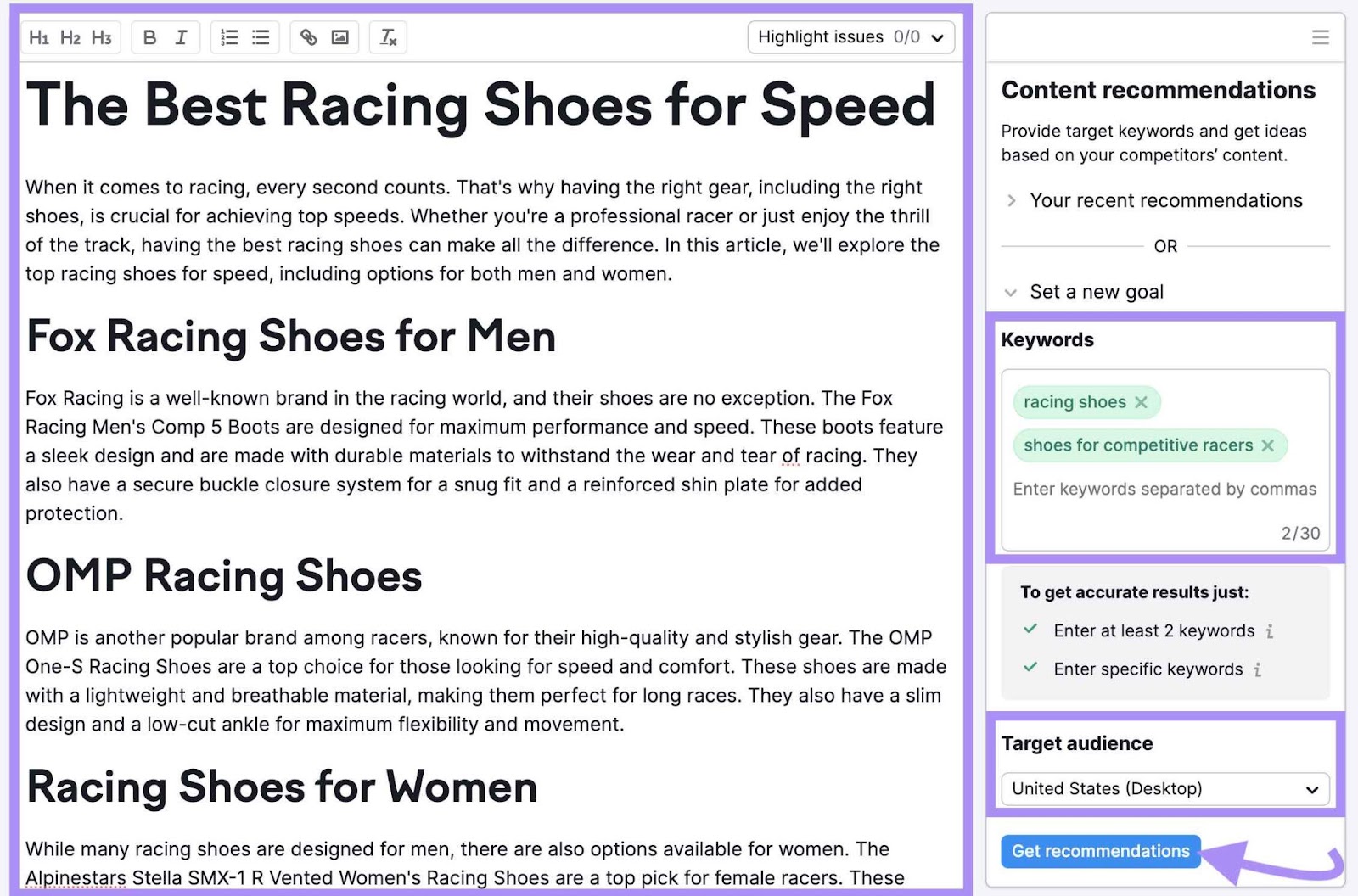
Task: Insert a hyperlink
Action: [308, 36]
